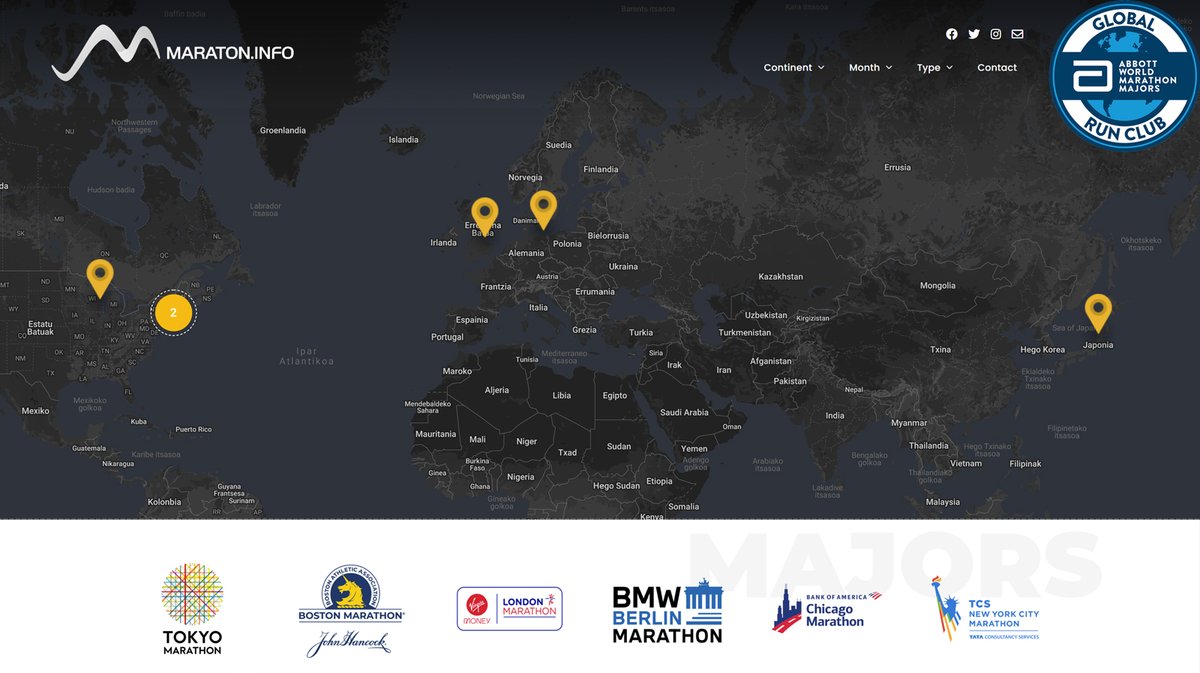Expand the Continent dropdown menu
Screen dimensions: 1200x673
(794, 68)
